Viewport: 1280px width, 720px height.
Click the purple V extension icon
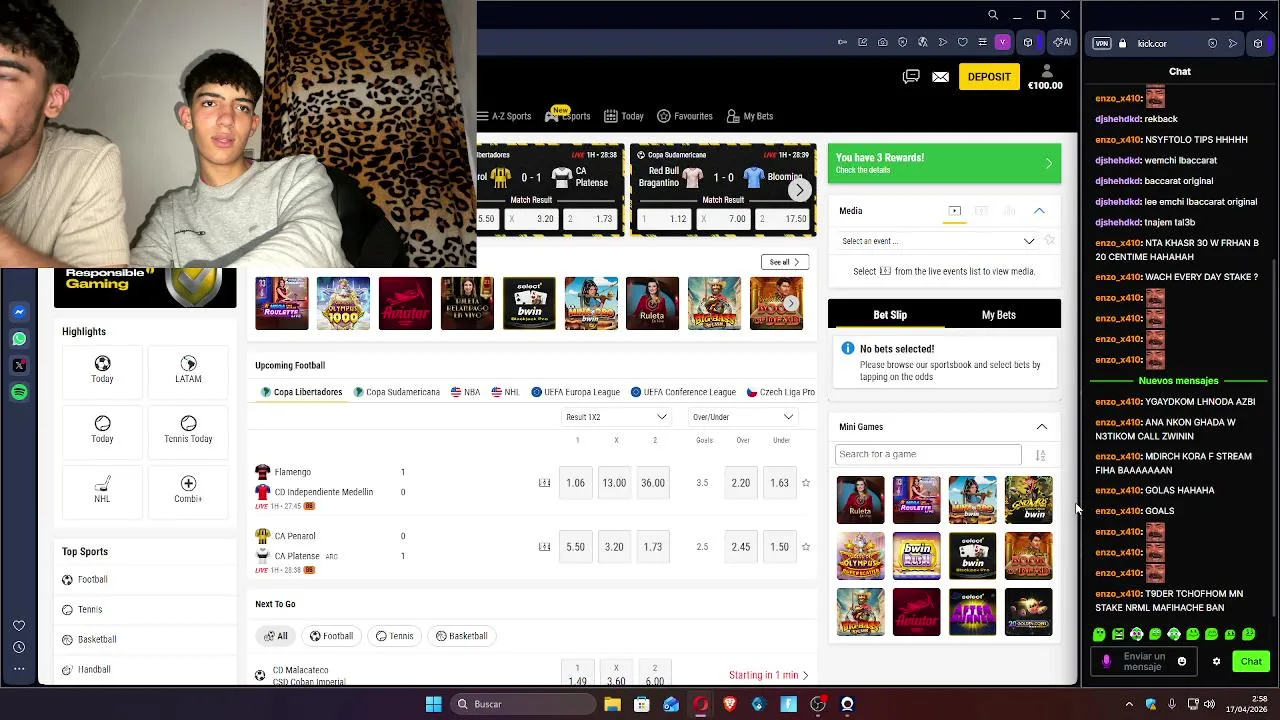(x=1002, y=42)
